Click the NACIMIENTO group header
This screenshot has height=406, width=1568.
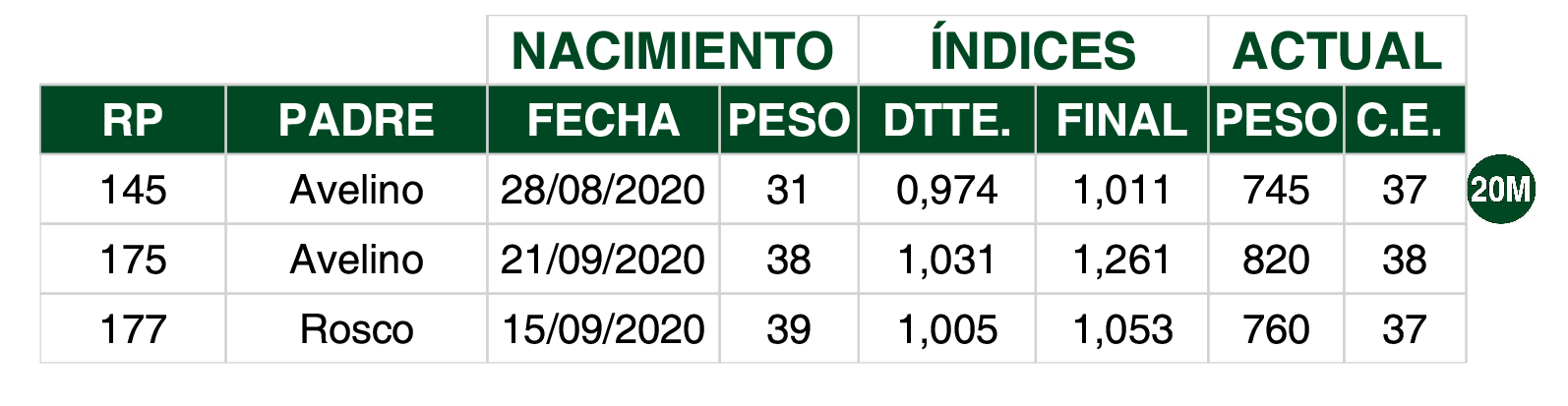pos(673,50)
